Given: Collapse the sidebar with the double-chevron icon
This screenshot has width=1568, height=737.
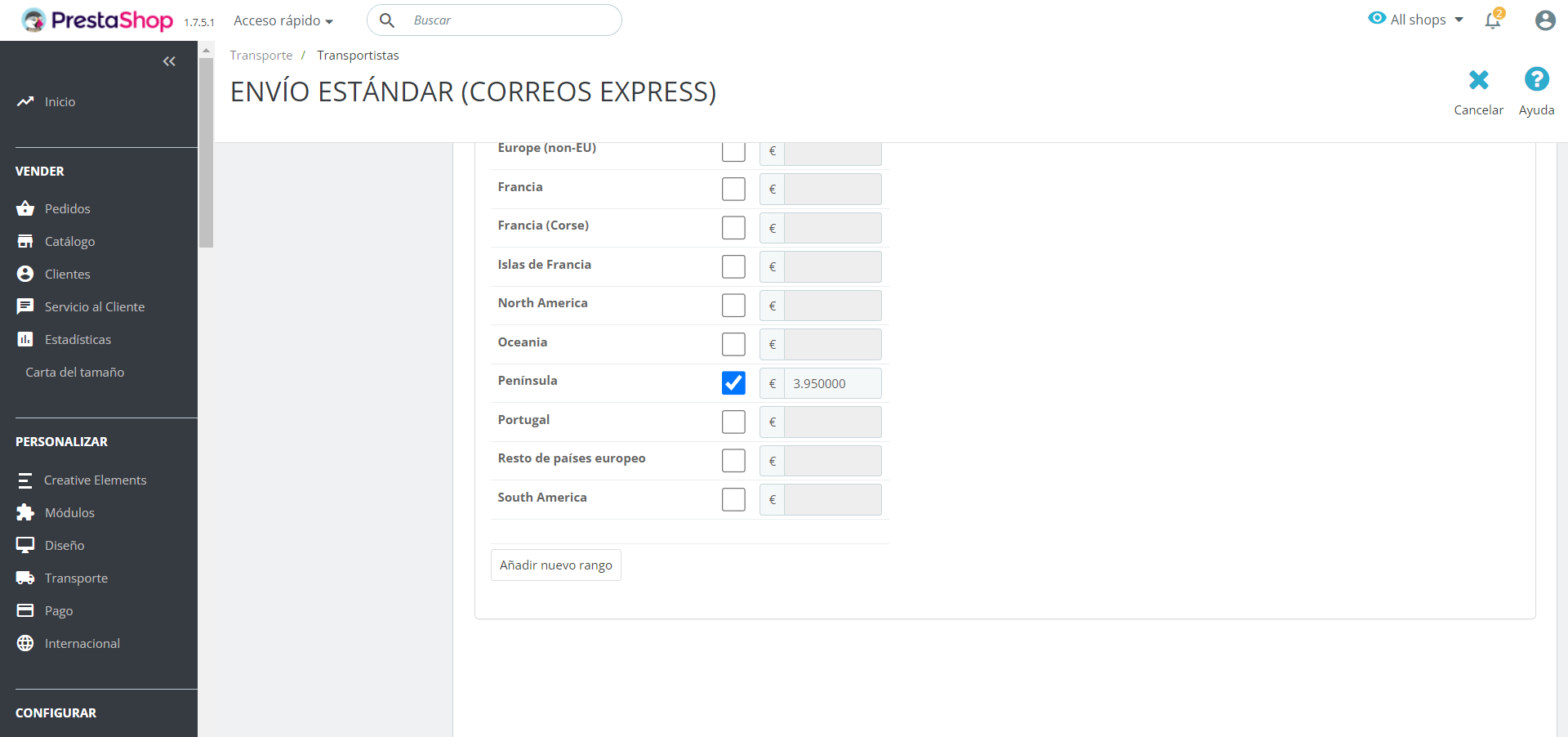Looking at the screenshot, I should click(169, 61).
